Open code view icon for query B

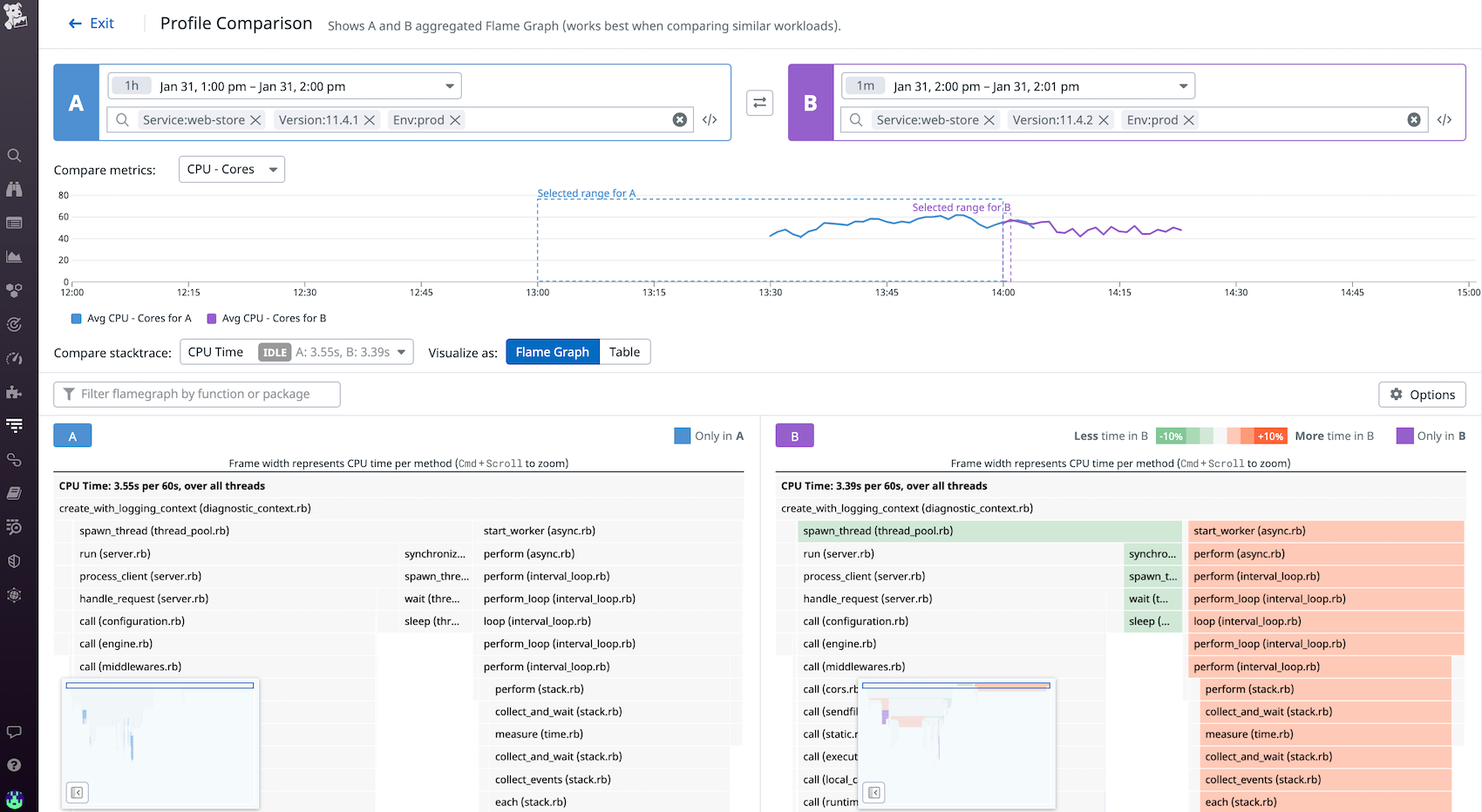pos(1445,120)
